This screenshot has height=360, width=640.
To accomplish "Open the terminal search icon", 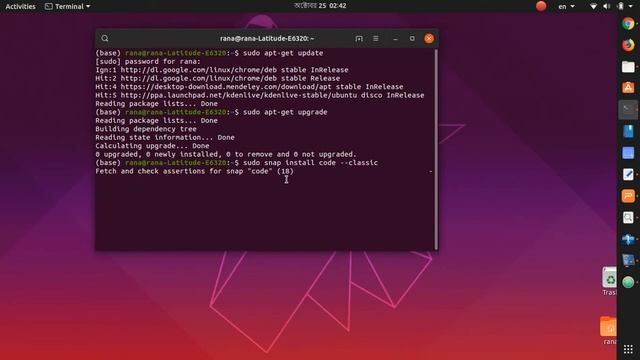I will [x=105, y=38].
